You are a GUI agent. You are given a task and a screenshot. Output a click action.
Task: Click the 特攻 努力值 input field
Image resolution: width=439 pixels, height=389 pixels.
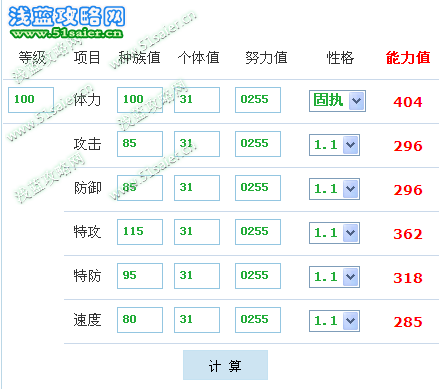click(258, 232)
